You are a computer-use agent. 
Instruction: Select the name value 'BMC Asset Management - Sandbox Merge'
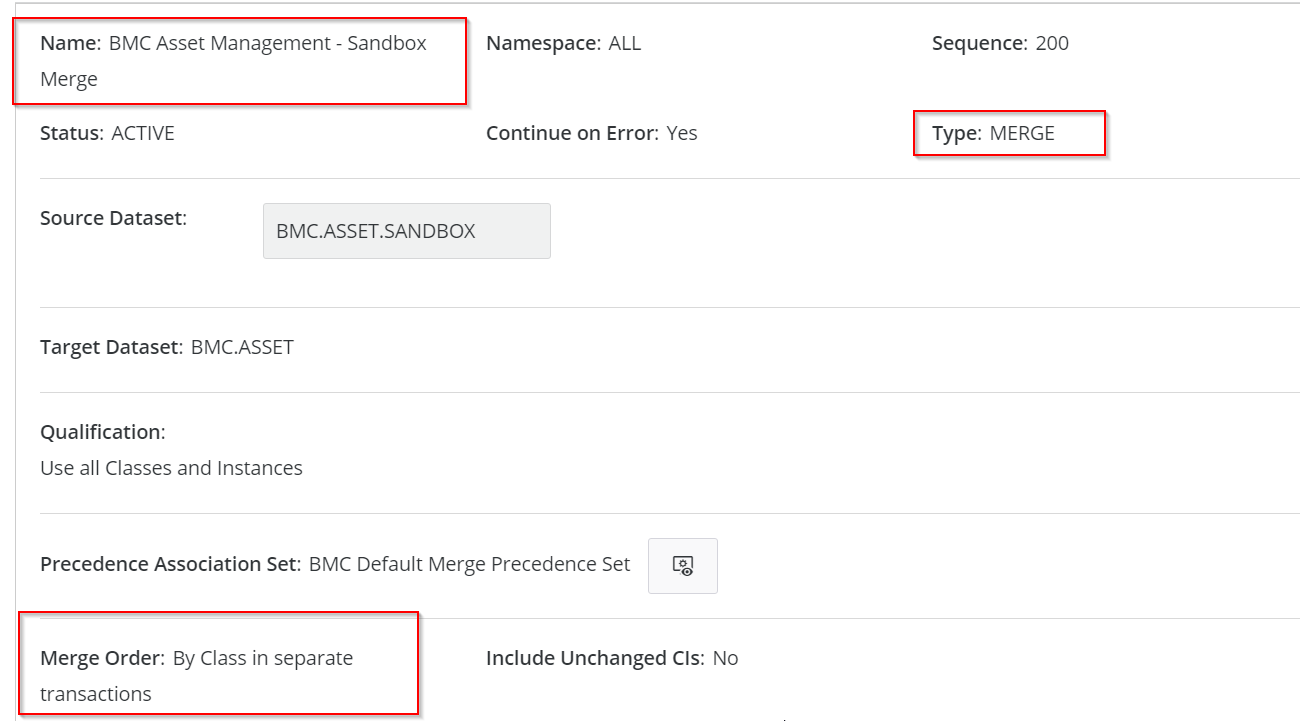(234, 61)
